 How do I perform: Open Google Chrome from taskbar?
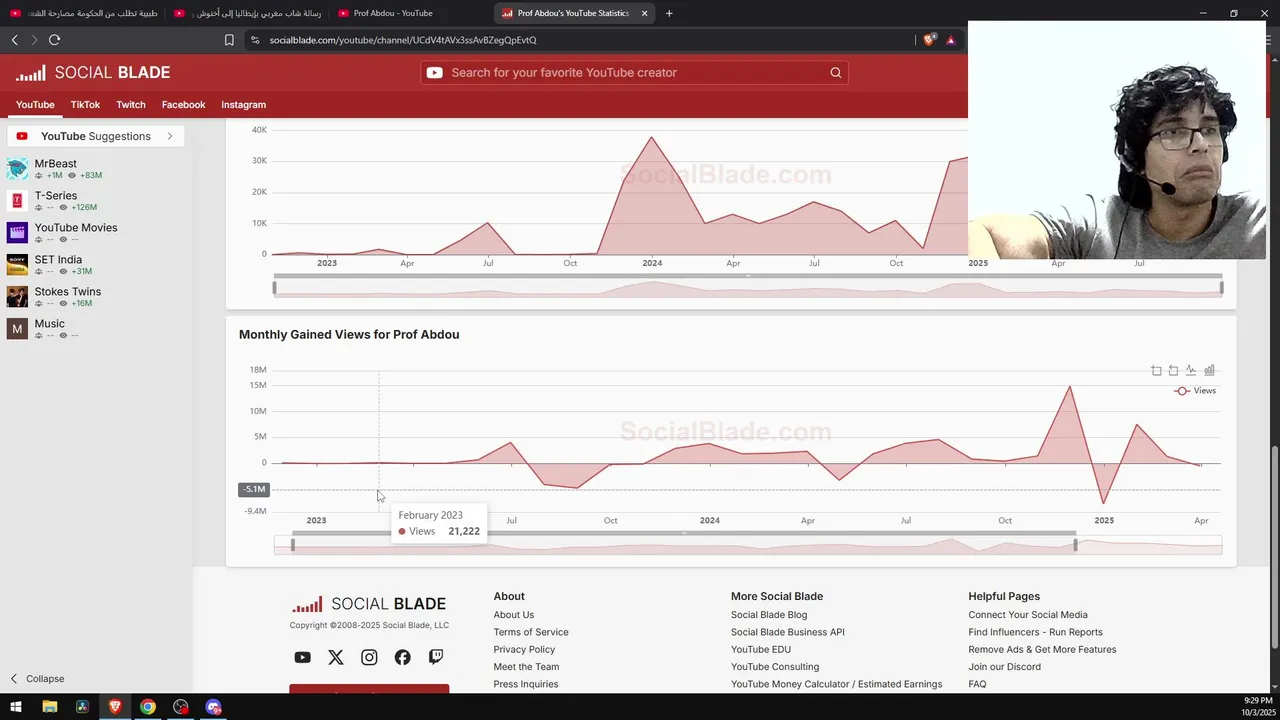click(x=148, y=707)
